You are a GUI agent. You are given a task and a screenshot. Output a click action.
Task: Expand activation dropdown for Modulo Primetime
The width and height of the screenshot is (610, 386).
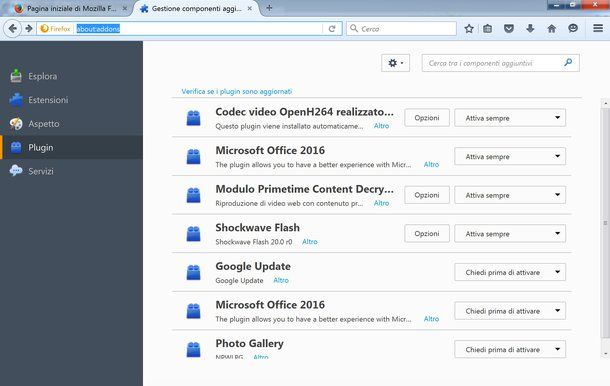click(x=510, y=195)
